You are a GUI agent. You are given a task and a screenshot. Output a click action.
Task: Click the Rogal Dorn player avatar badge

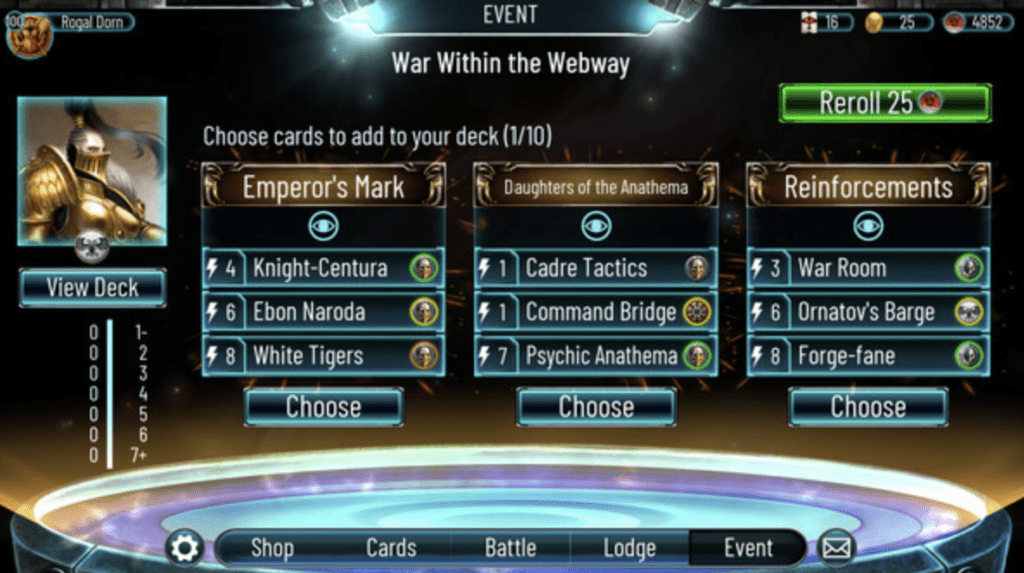coord(29,34)
